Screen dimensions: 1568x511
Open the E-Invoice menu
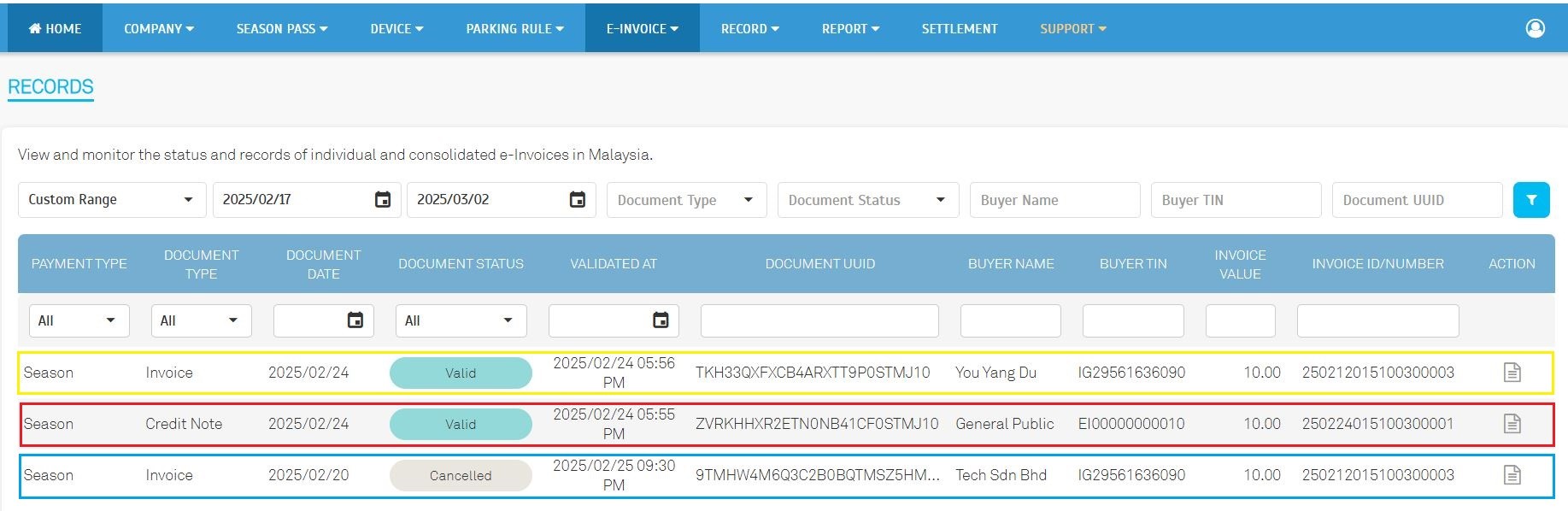point(642,28)
